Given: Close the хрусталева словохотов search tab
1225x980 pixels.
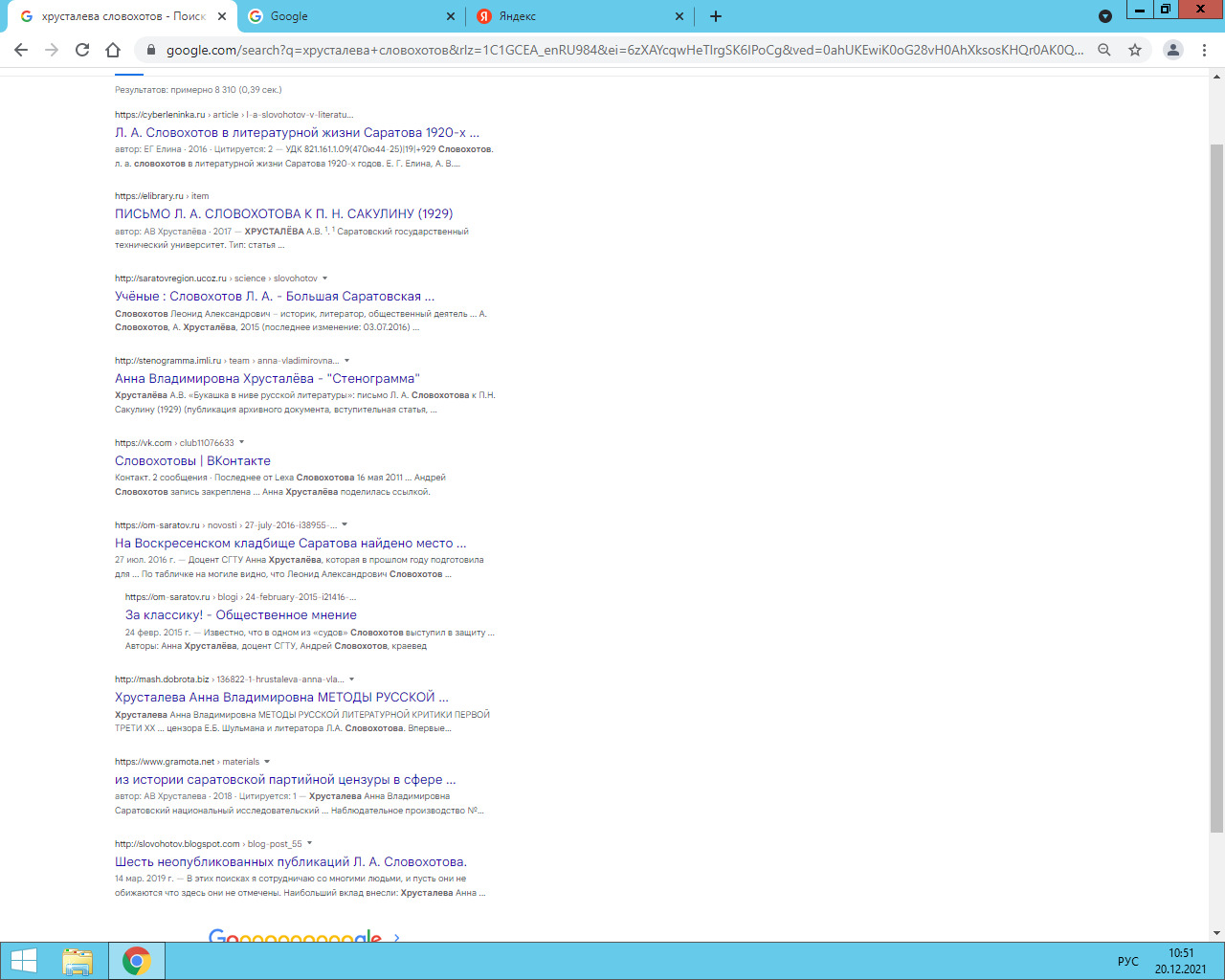Looking at the screenshot, I should (x=222, y=16).
